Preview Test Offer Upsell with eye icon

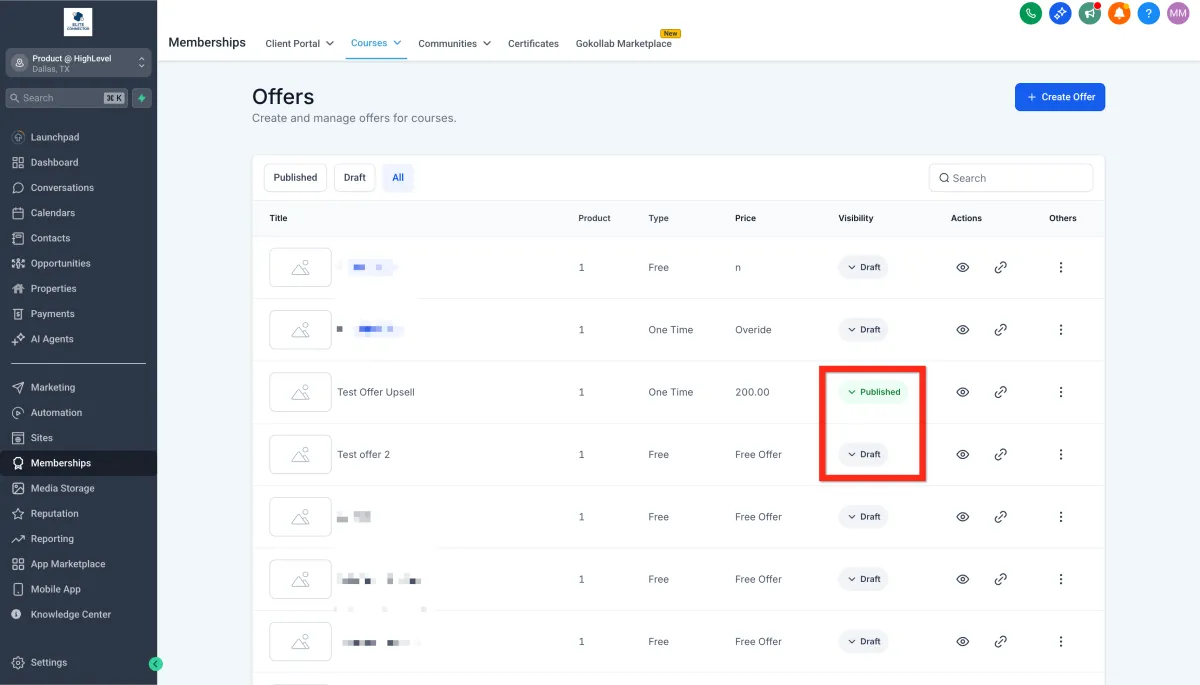pos(963,392)
